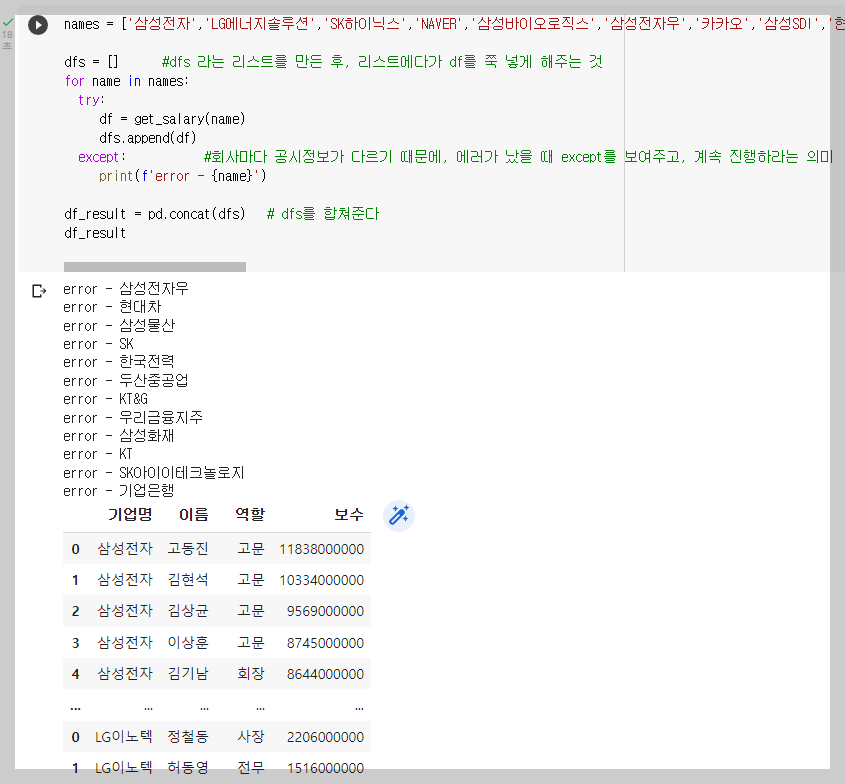845x784 pixels.
Task: Click the 역할 column header
Action: tap(250, 515)
